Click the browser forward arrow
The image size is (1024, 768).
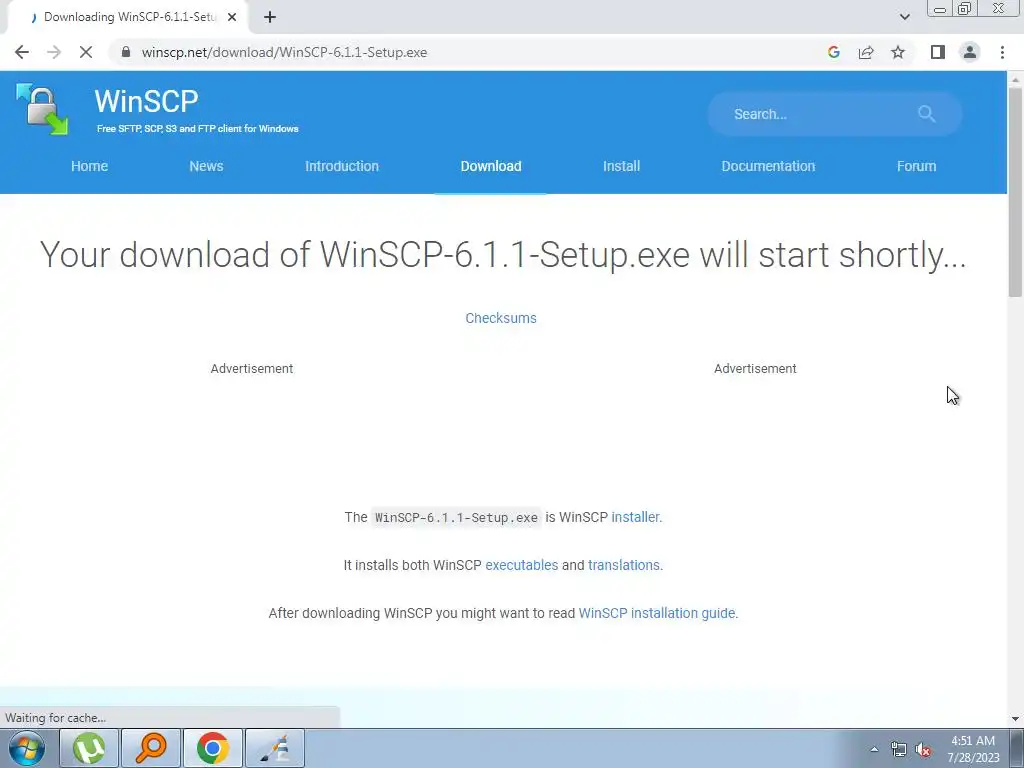pos(54,52)
